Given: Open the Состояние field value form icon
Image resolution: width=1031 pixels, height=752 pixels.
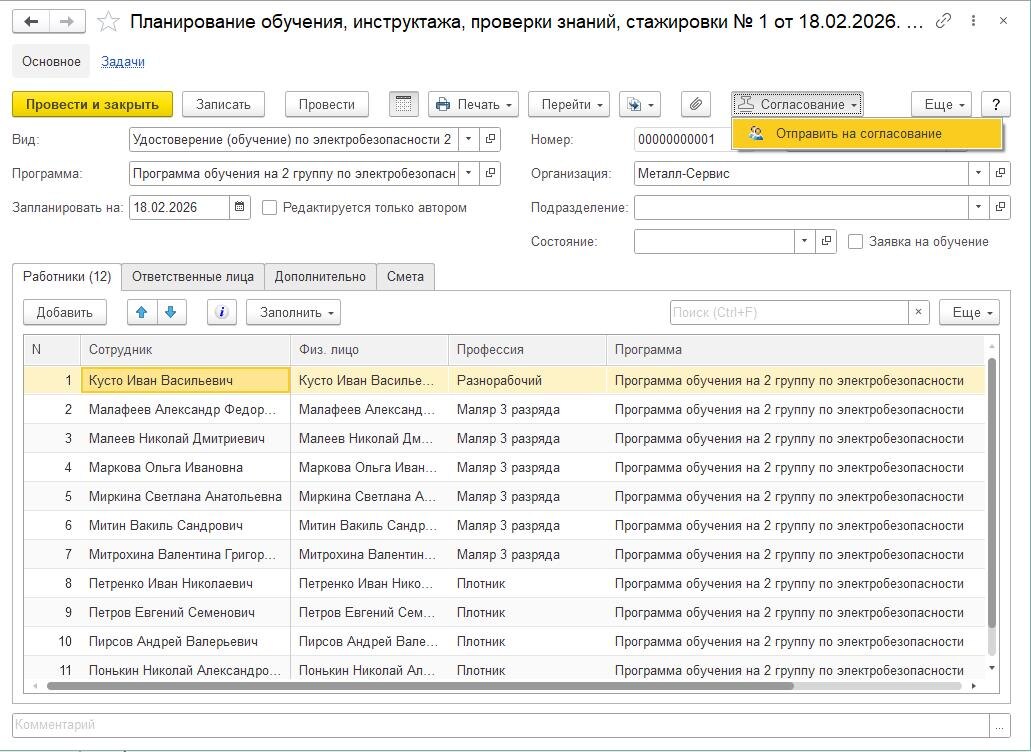Looking at the screenshot, I should click(826, 241).
